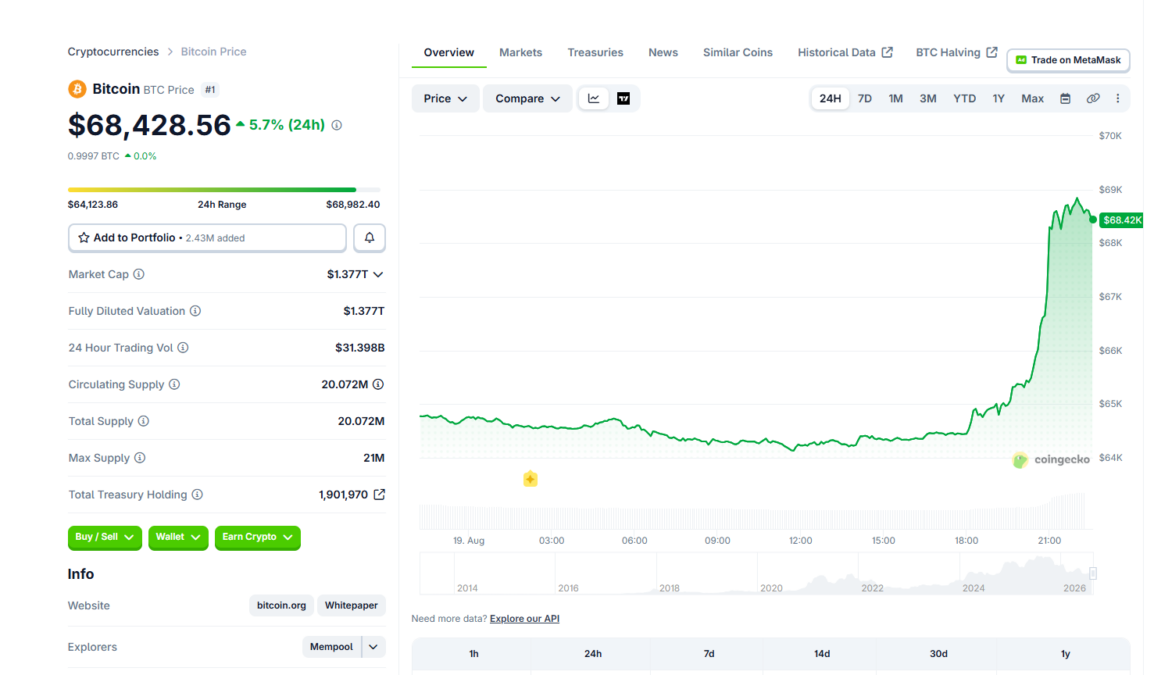Select the Max chart range
The width and height of the screenshot is (1154, 675).
coord(1033,99)
